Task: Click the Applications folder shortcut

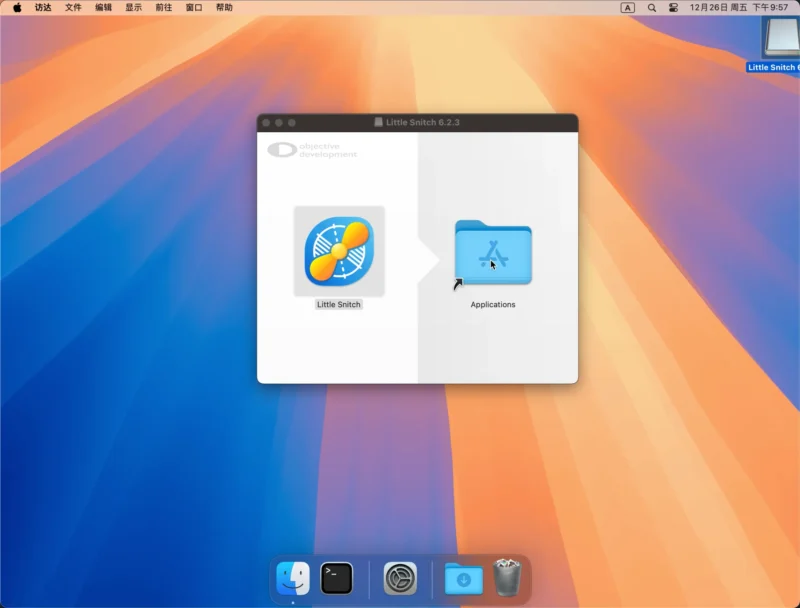Action: click(x=493, y=253)
